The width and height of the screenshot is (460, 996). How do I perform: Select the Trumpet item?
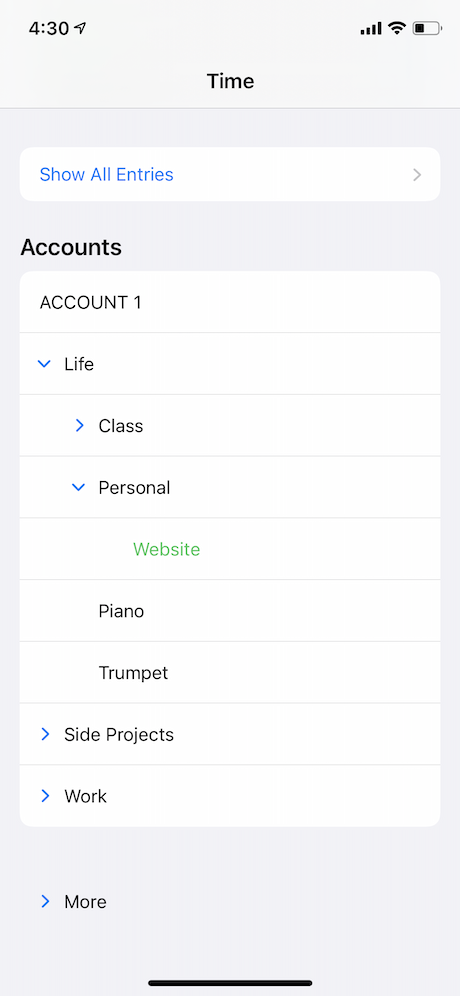133,673
